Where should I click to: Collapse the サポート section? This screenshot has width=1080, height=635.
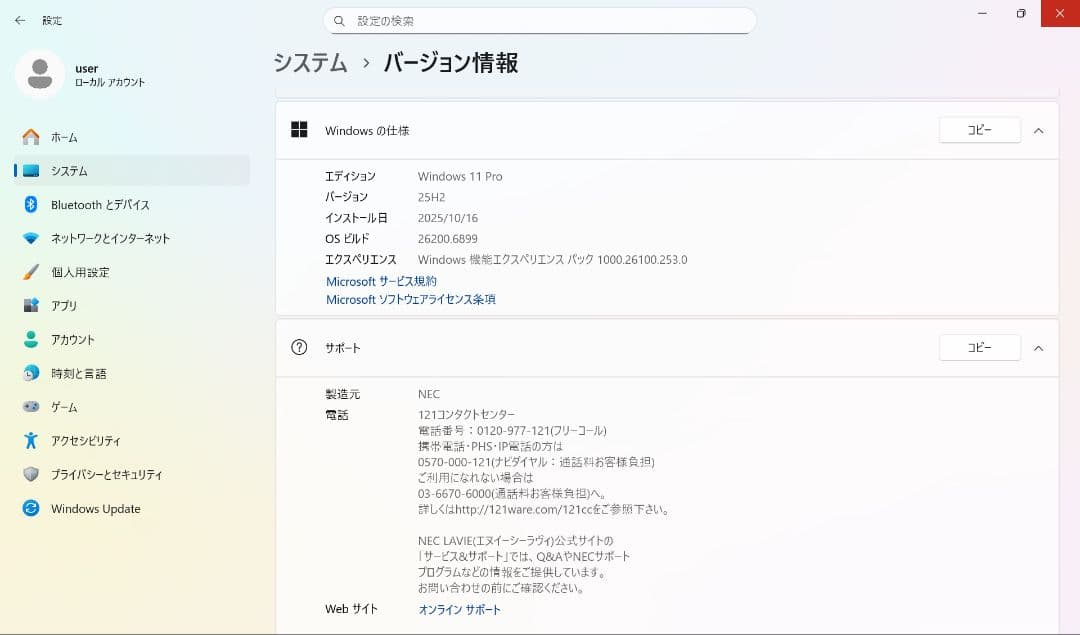1038,347
